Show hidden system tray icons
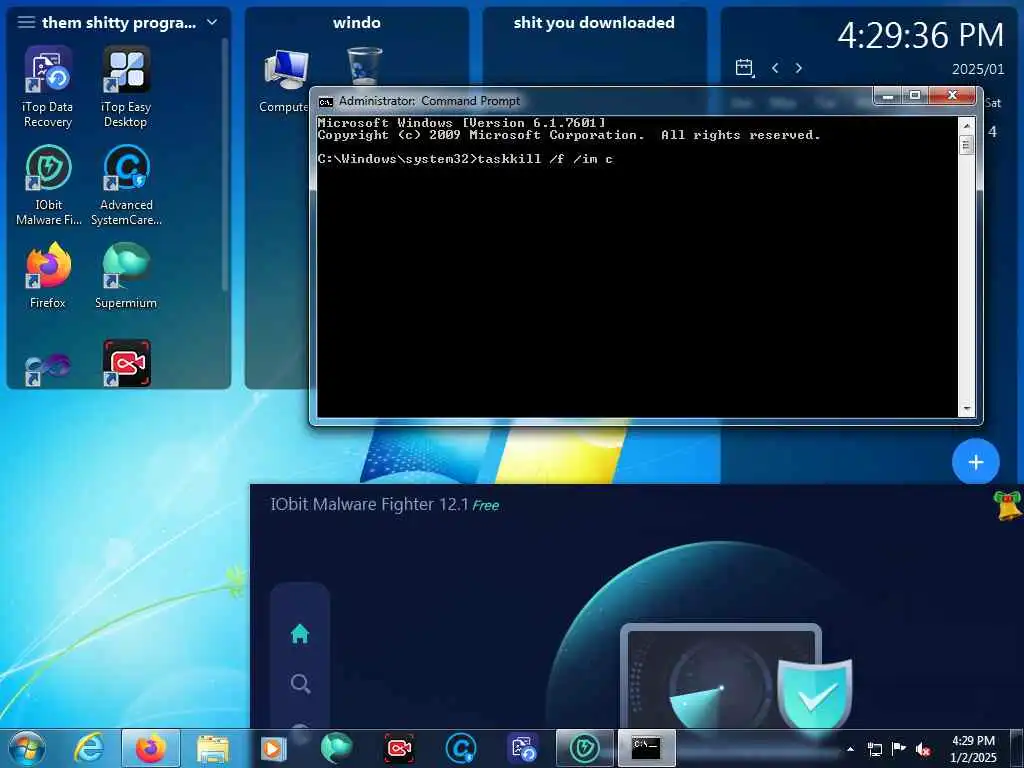The width and height of the screenshot is (1024, 768). (850, 750)
